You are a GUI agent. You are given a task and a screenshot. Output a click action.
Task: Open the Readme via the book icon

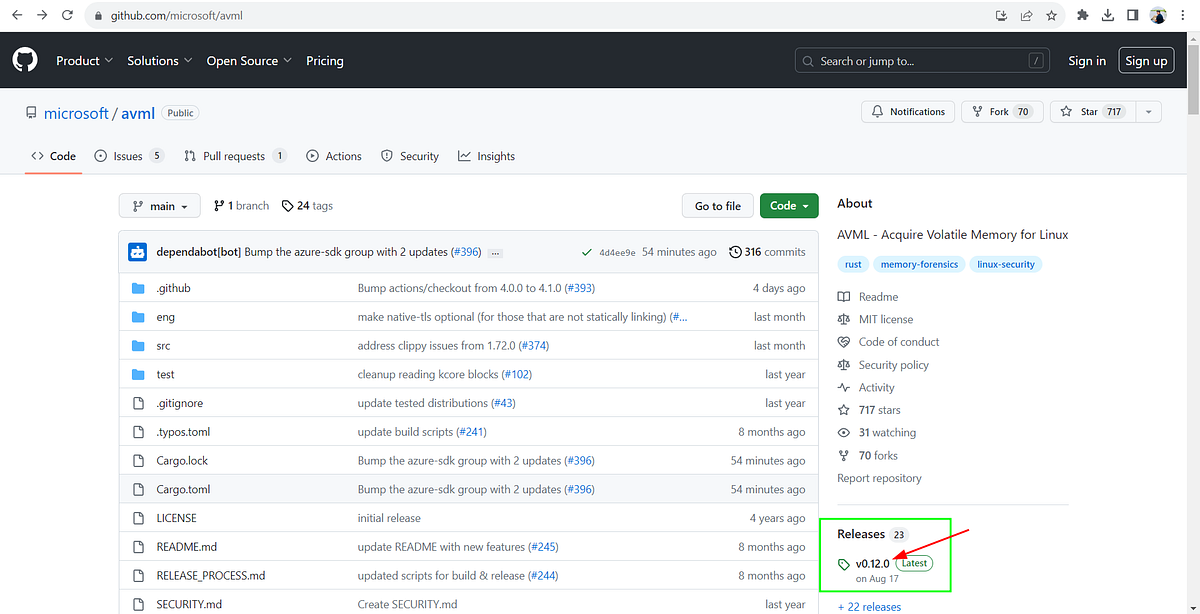[x=843, y=296]
